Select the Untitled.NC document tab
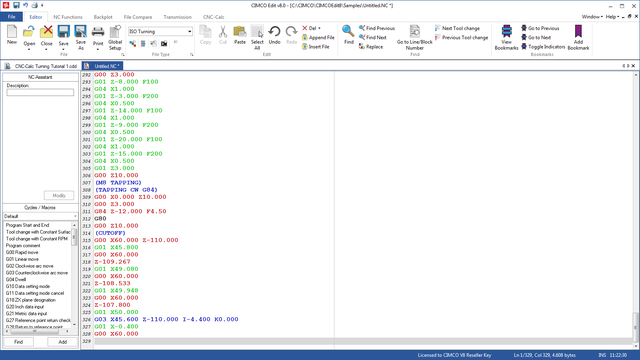Screen dimensions: 640x360 coord(102,66)
